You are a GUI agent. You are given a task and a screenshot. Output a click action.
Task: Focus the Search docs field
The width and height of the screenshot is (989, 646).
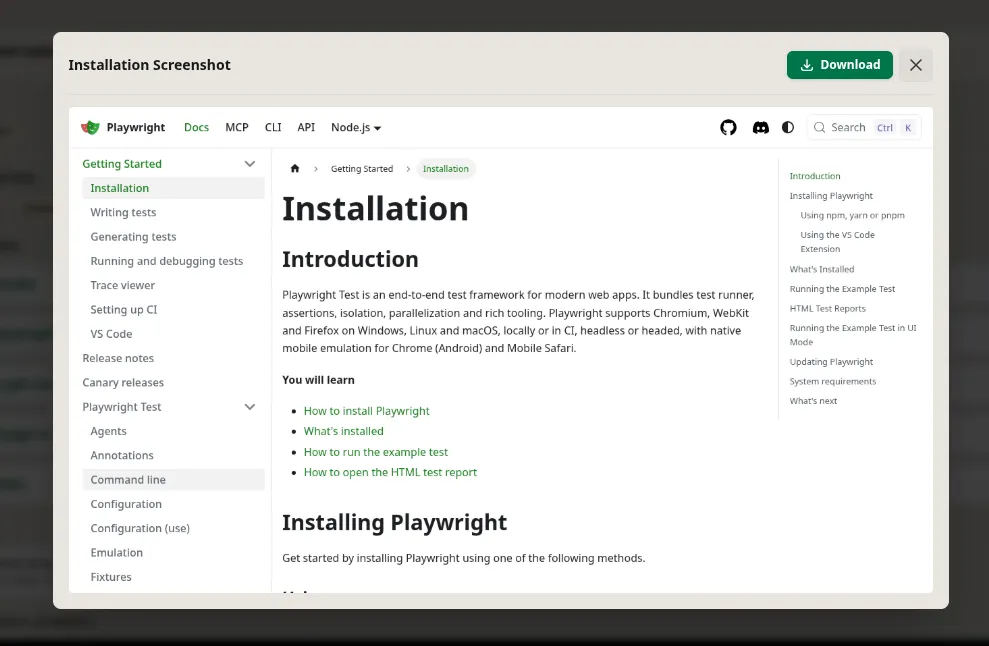pos(863,127)
